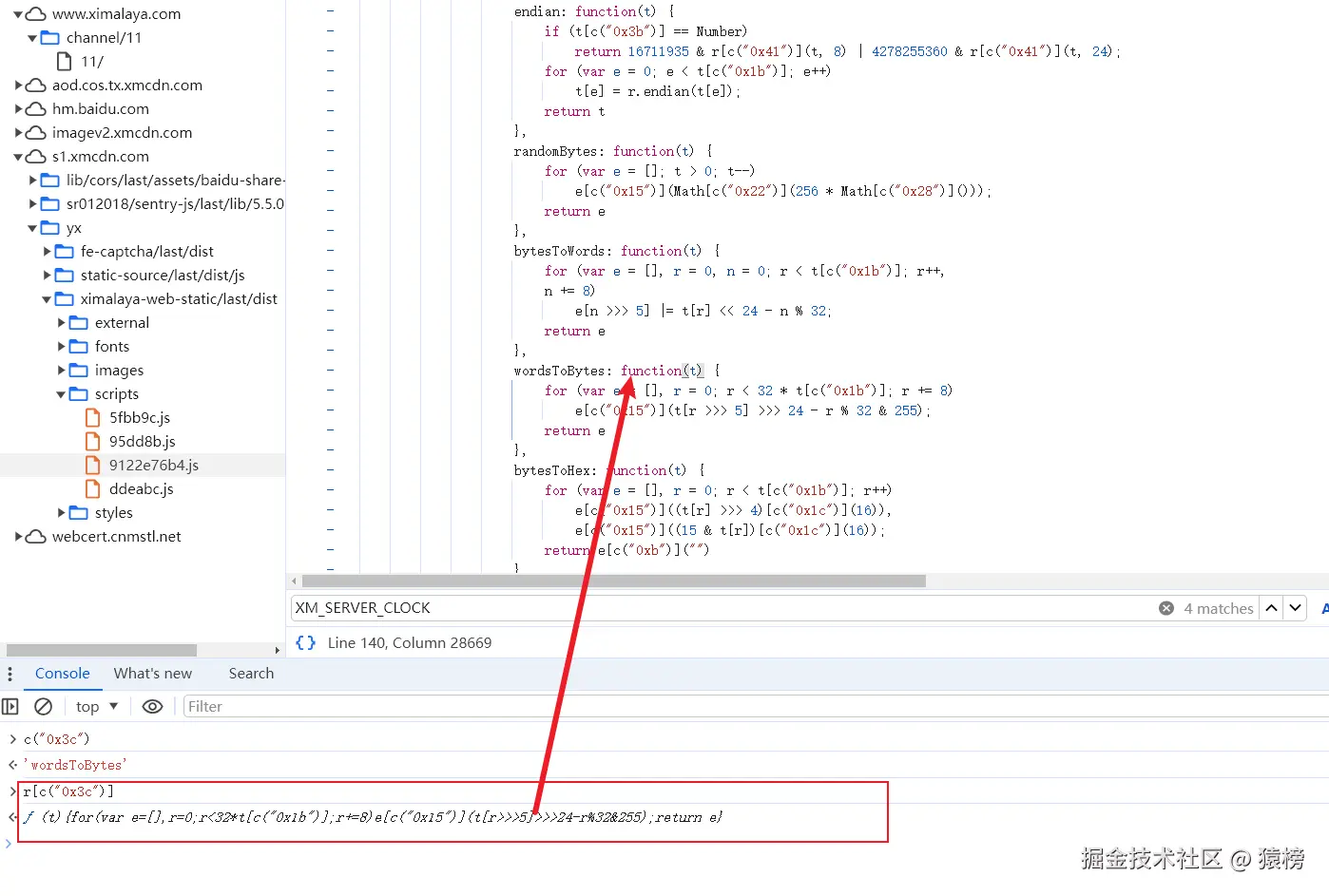Clear the console output

[43, 707]
